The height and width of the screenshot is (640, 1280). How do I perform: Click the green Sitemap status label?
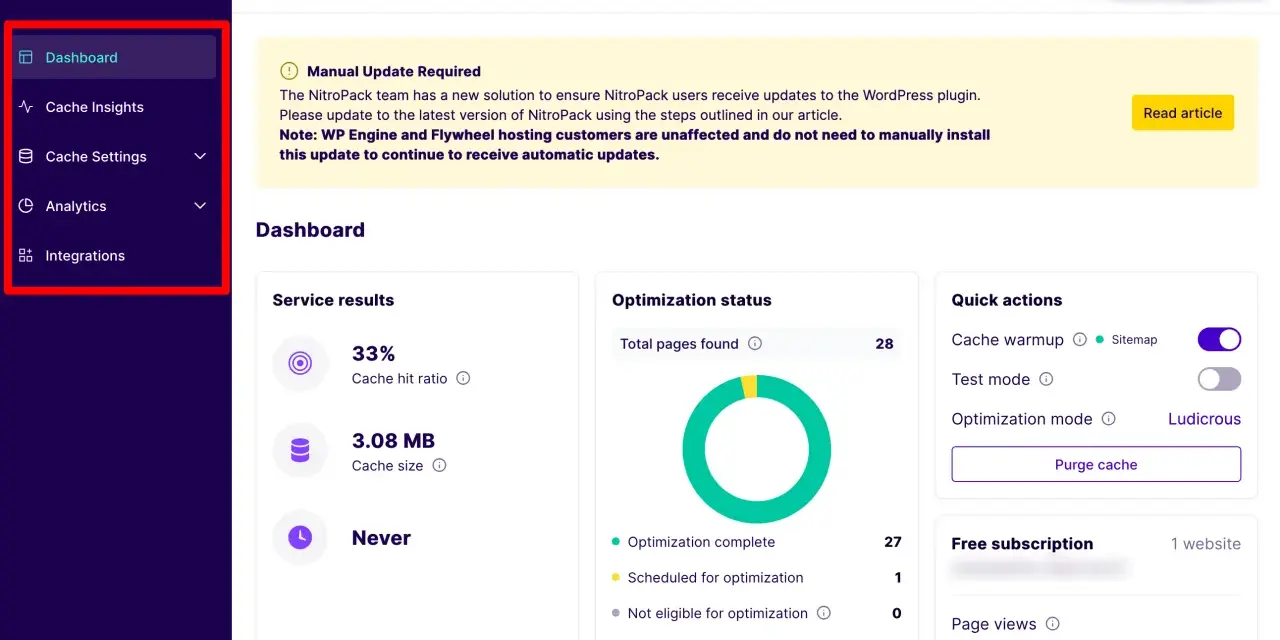tap(1134, 340)
